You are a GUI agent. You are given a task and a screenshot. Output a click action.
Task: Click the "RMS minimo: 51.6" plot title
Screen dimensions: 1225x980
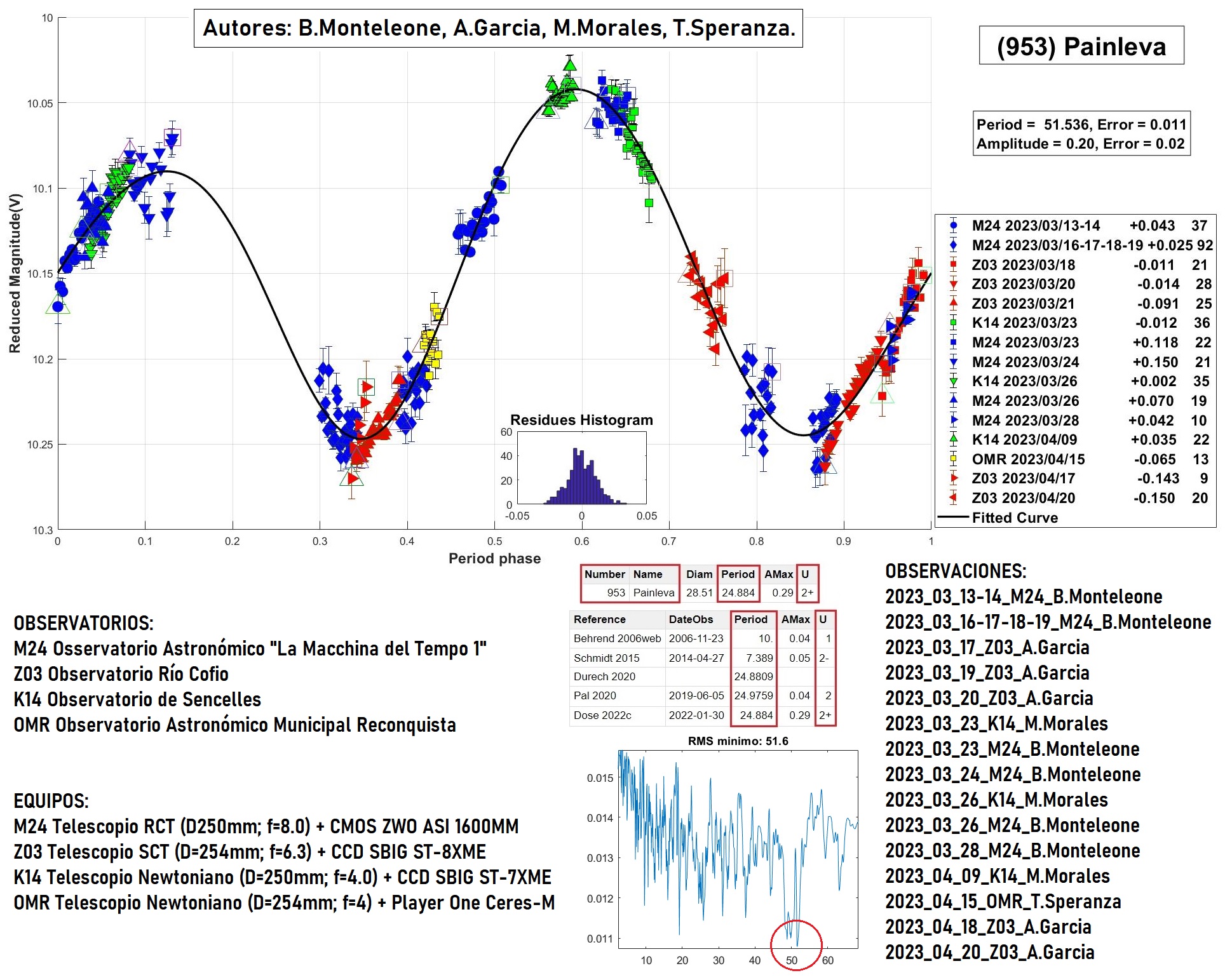(738, 741)
